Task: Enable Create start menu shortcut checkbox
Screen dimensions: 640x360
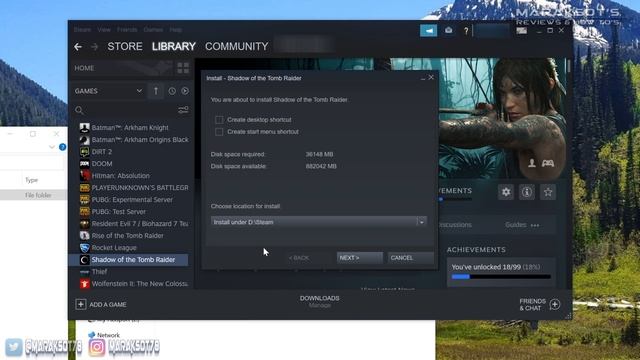Action: [x=219, y=132]
